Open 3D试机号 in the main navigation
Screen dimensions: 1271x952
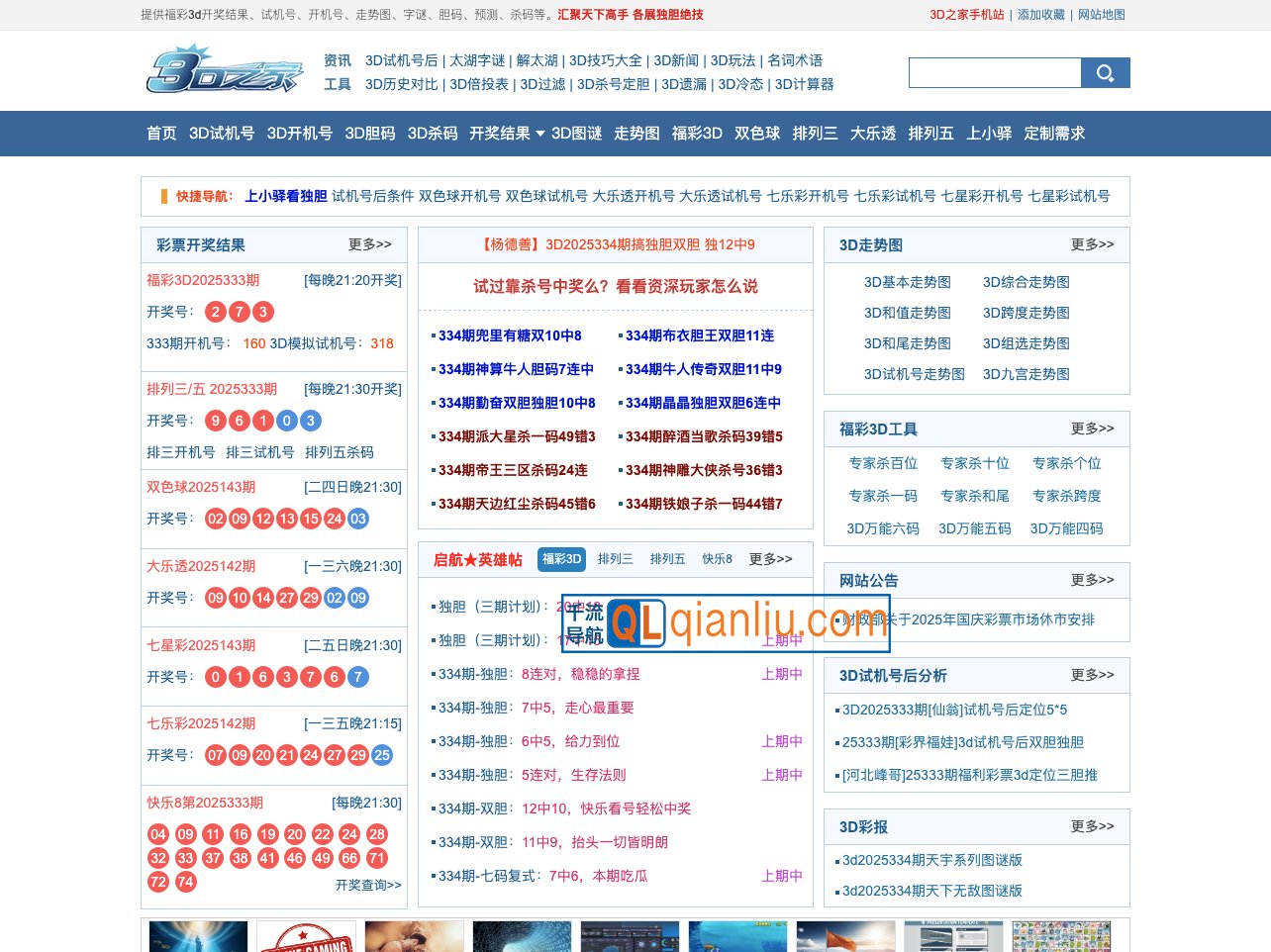222,134
